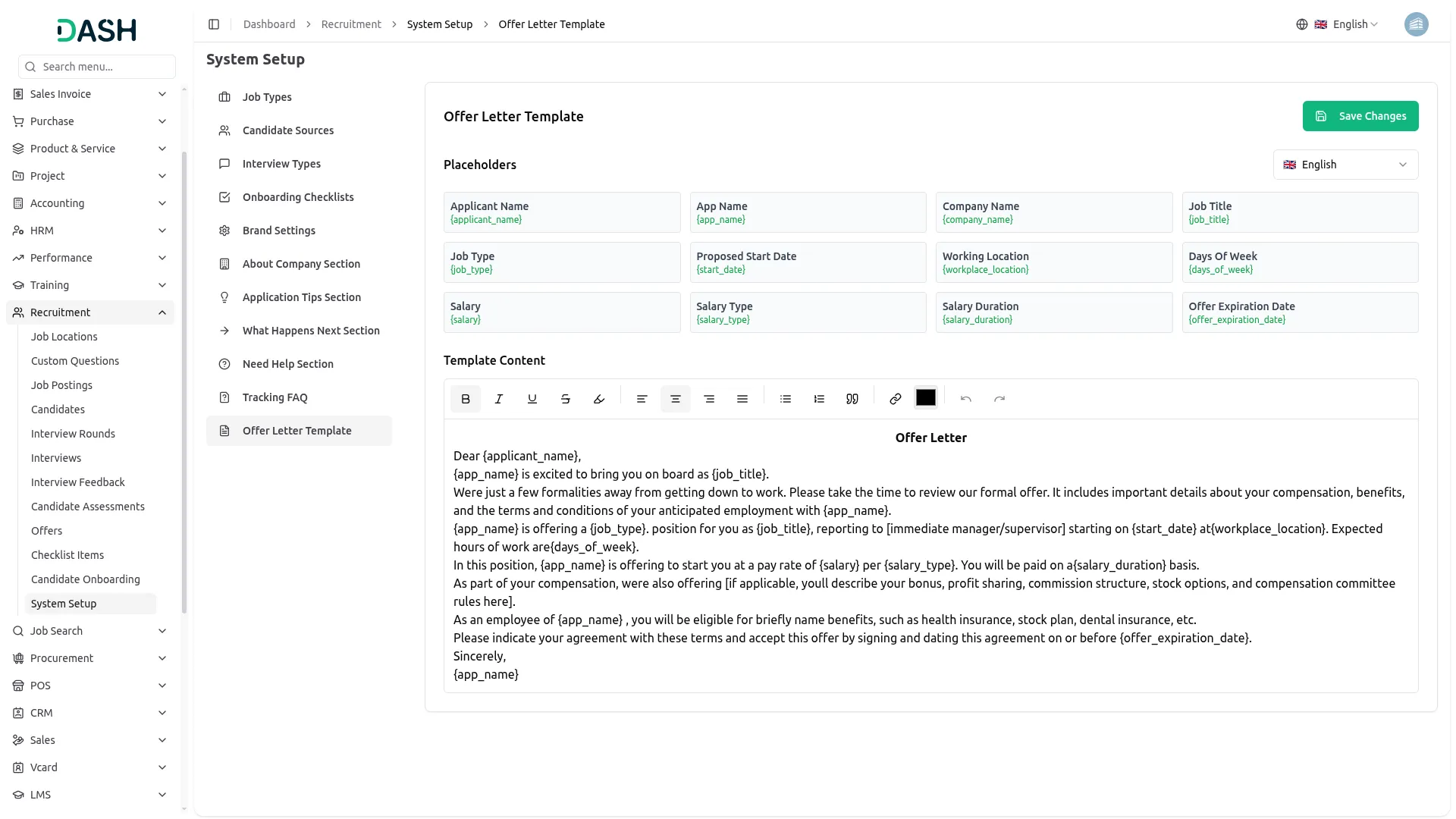1456x819 pixels.
Task: Click the Save Changes button
Action: pos(1360,116)
